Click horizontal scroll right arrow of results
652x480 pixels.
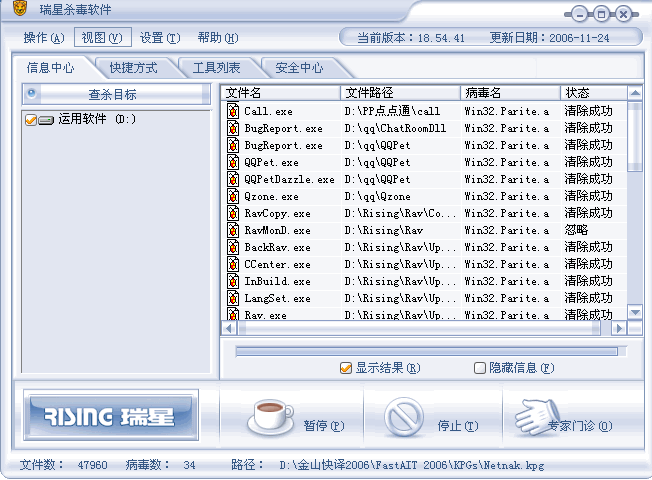click(x=619, y=329)
